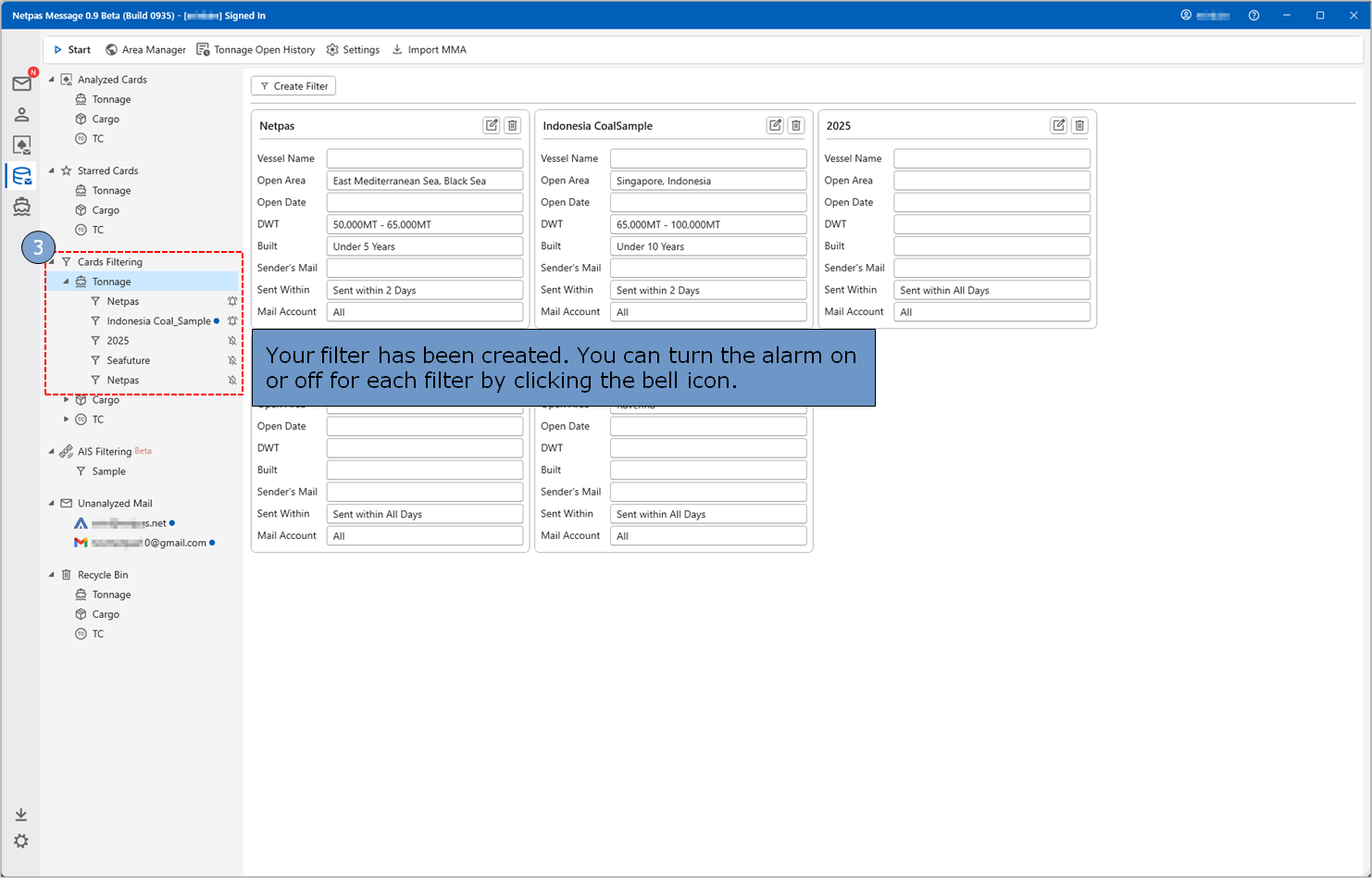Screen dimensions: 1372x878
Task: Click the download icon at bottom left
Action: tap(21, 815)
